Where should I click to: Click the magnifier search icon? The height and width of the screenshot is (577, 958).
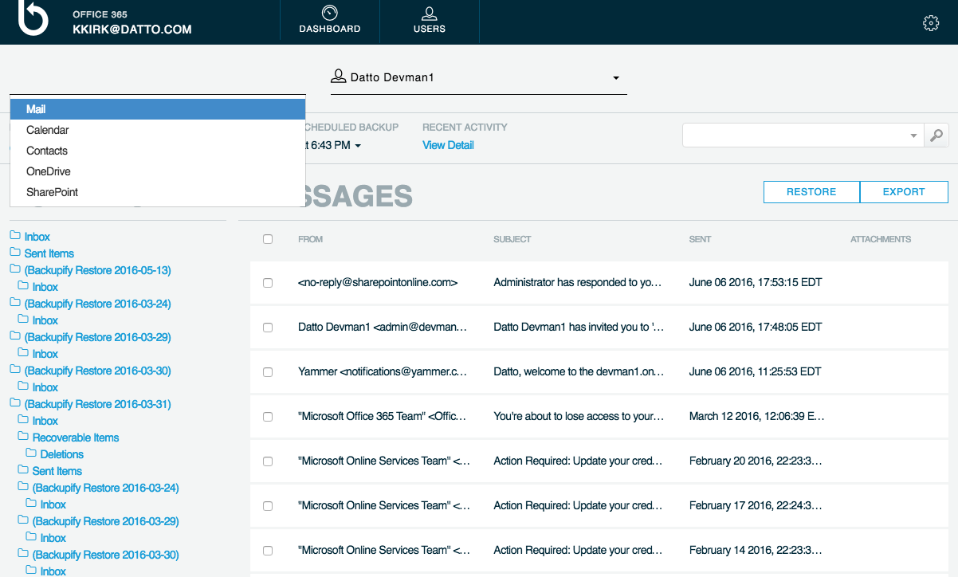[x=936, y=135]
